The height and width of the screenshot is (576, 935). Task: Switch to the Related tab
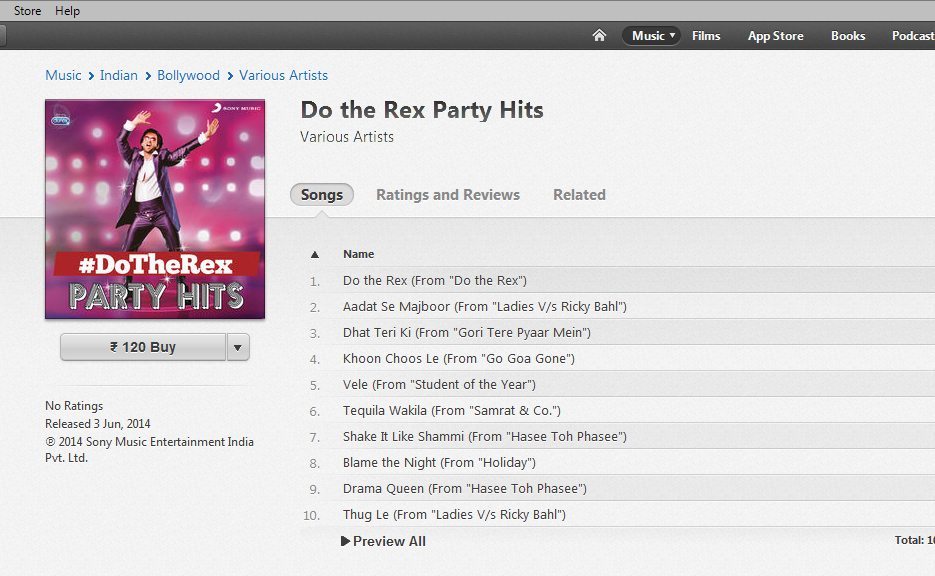click(x=579, y=195)
